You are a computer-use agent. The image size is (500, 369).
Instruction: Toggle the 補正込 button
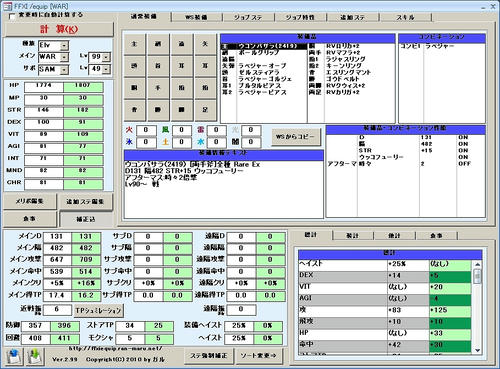[x=86, y=219]
